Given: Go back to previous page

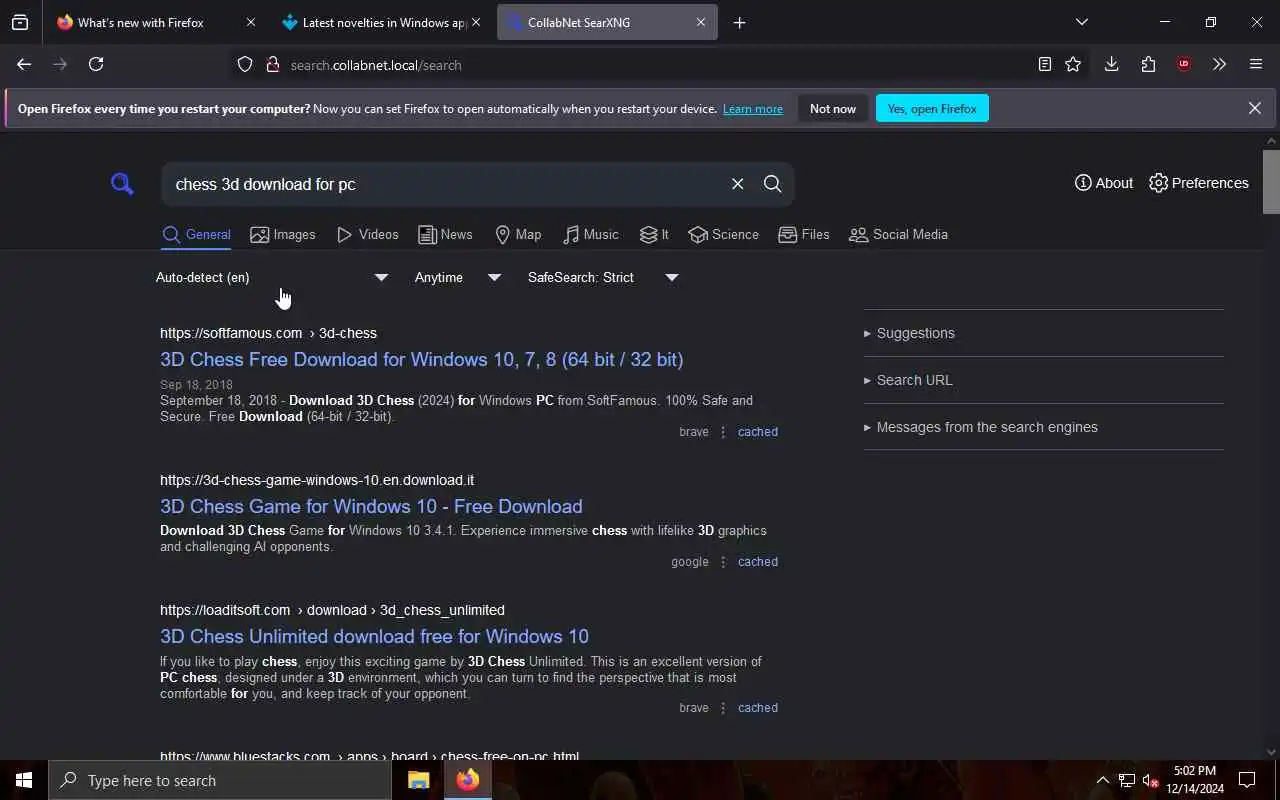Looking at the screenshot, I should click(x=24, y=64).
